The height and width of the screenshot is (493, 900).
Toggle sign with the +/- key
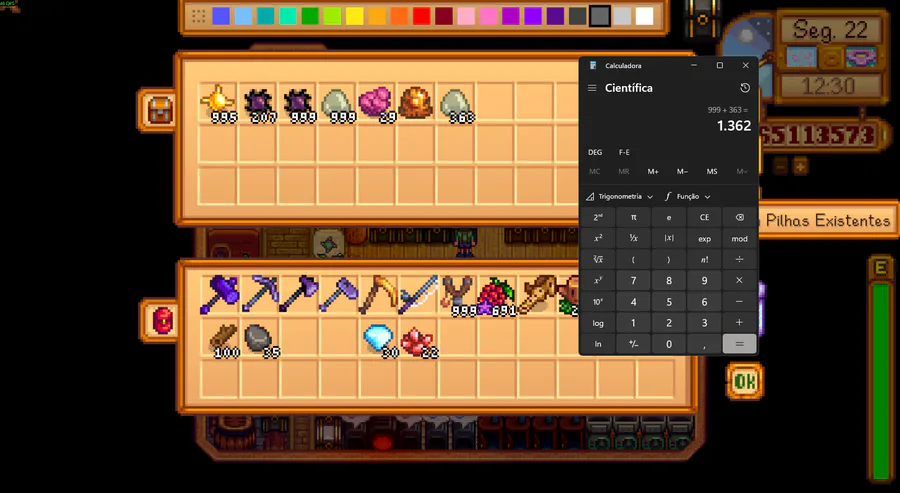pyautogui.click(x=633, y=344)
